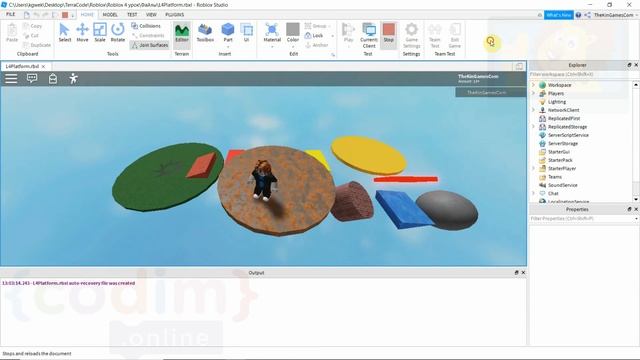Viewport: 640px width, 360px height.
Task: Switch to the HOME ribbon tab
Action: tap(87, 15)
